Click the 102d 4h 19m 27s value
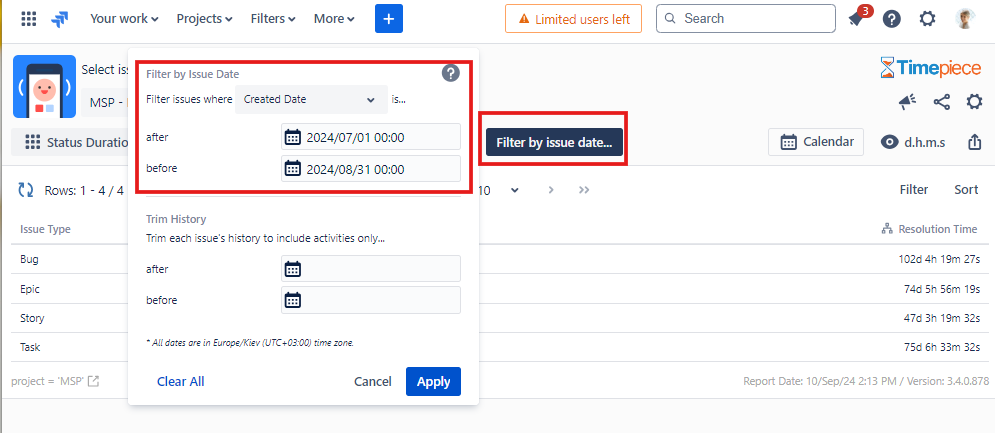 click(x=940, y=259)
